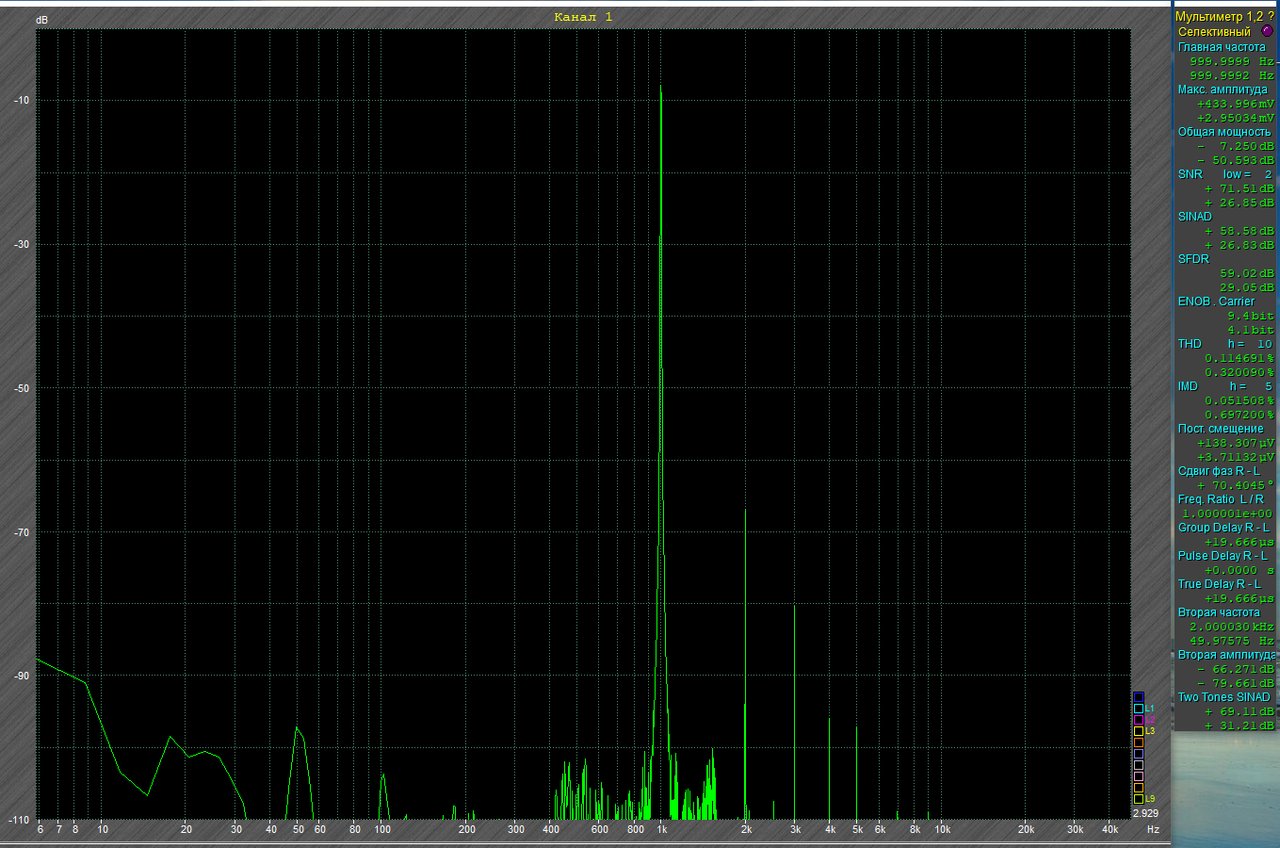Select the 0.114691 % THD reading
Image resolution: width=1280 pixels, height=848 pixels.
[1239, 357]
